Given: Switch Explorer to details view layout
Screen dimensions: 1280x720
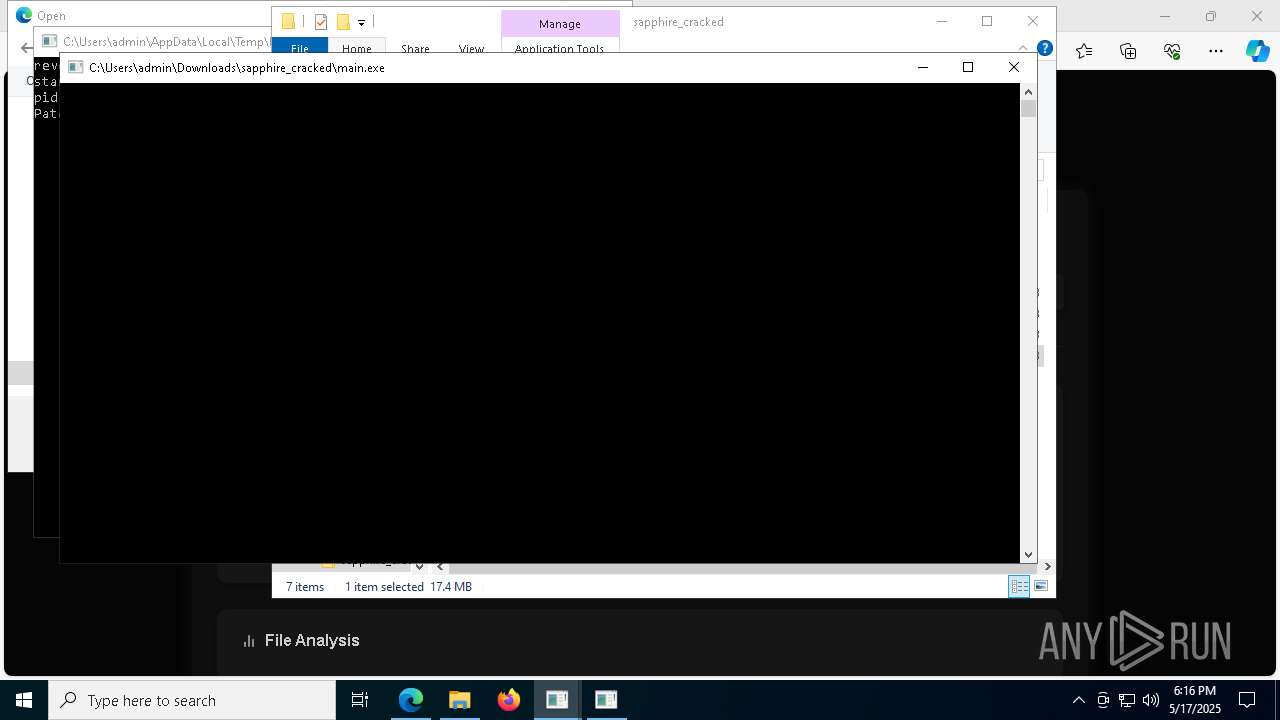Looking at the screenshot, I should [x=1019, y=587].
